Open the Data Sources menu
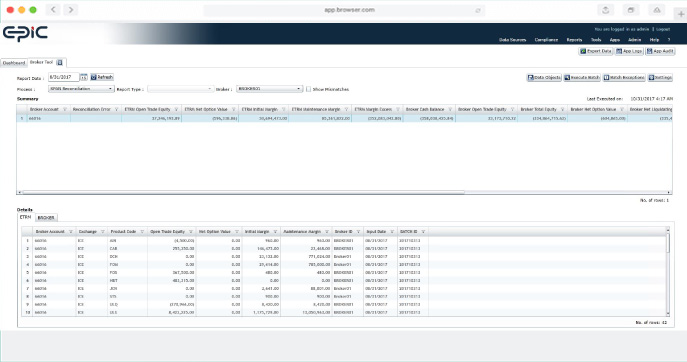 [x=512, y=40]
